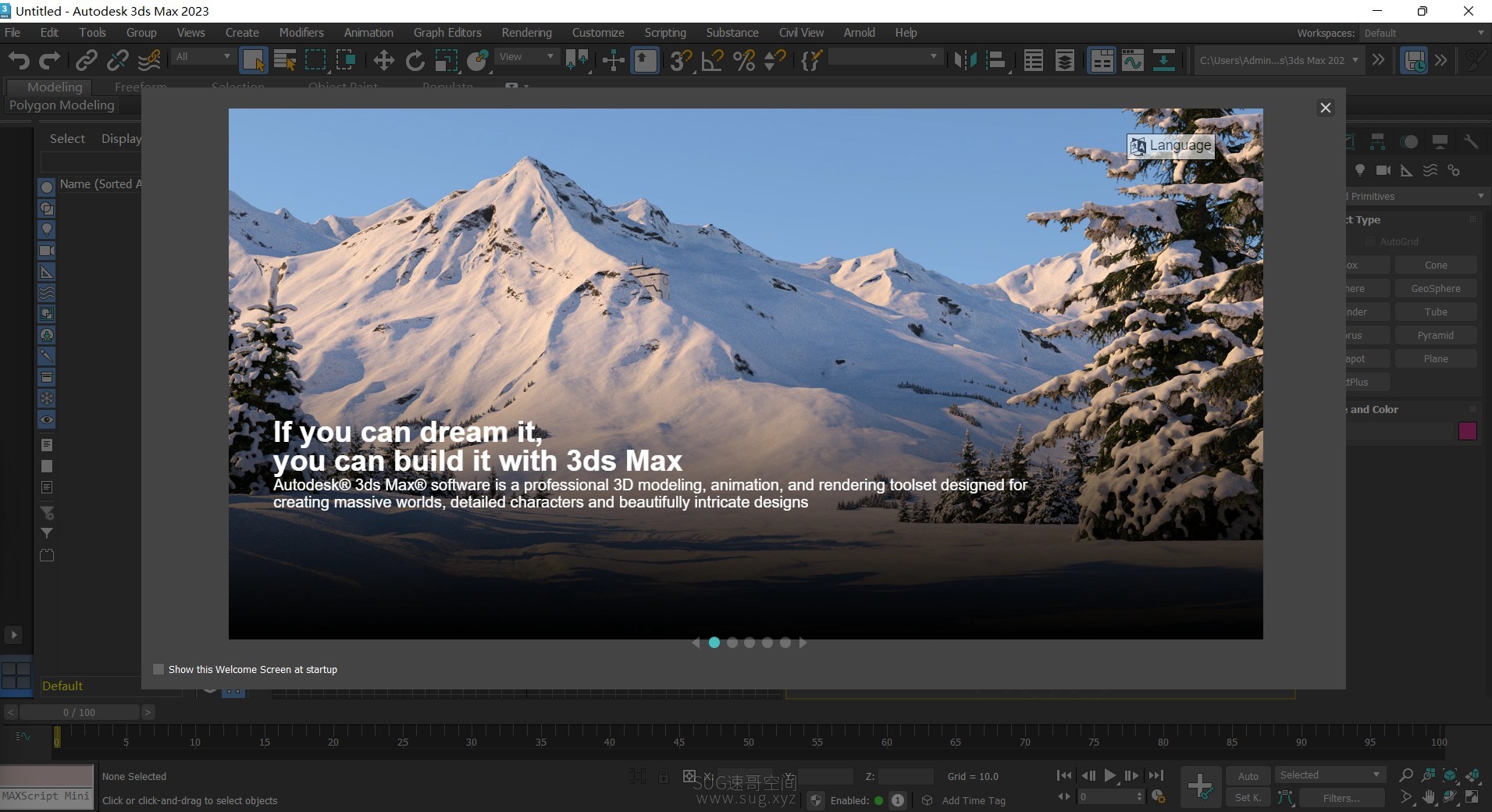Click the Zoom viewport icon

click(x=1406, y=775)
